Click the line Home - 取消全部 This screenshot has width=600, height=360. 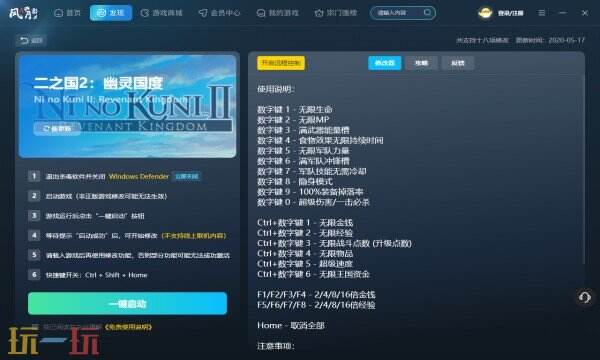pos(291,326)
